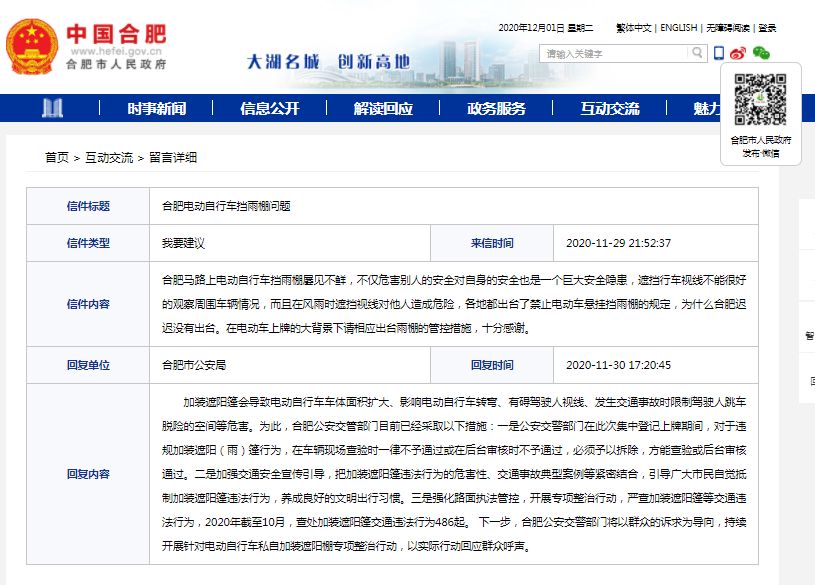815x585 pixels.
Task: Open the 解读回应 menu
Action: (x=383, y=108)
